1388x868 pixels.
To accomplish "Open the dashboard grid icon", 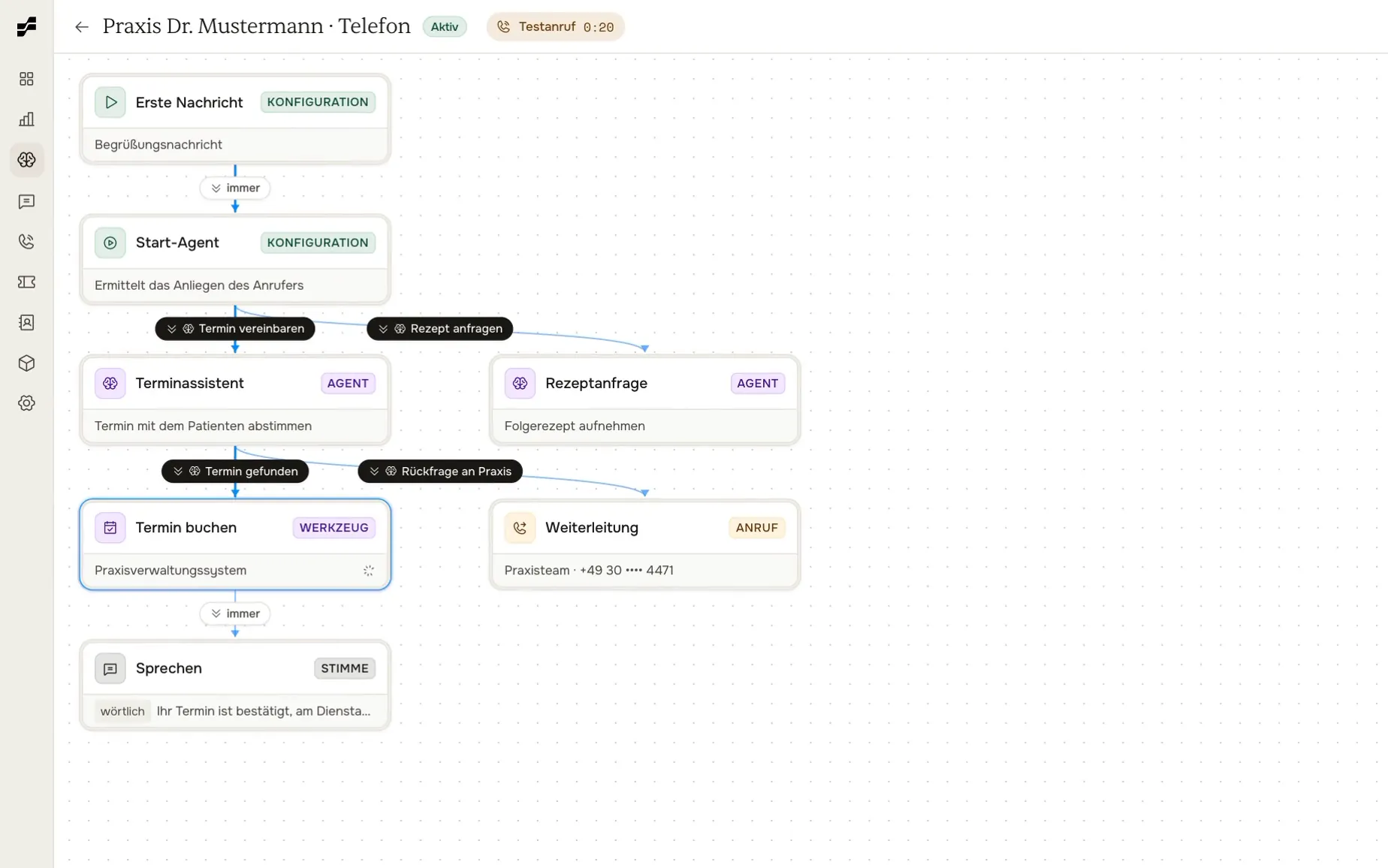I will pos(26,79).
